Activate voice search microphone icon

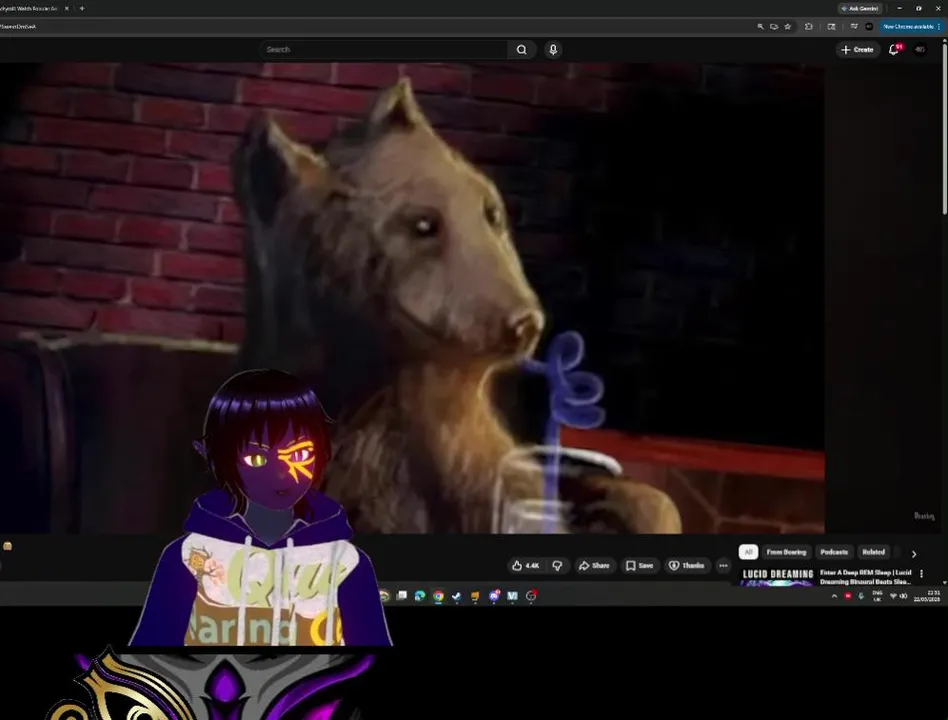click(x=553, y=50)
